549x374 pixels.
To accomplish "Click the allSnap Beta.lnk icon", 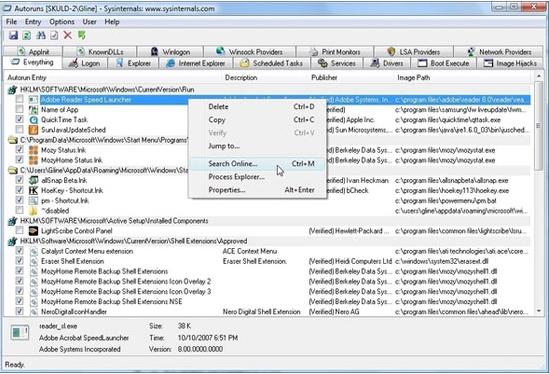I will tap(33, 180).
